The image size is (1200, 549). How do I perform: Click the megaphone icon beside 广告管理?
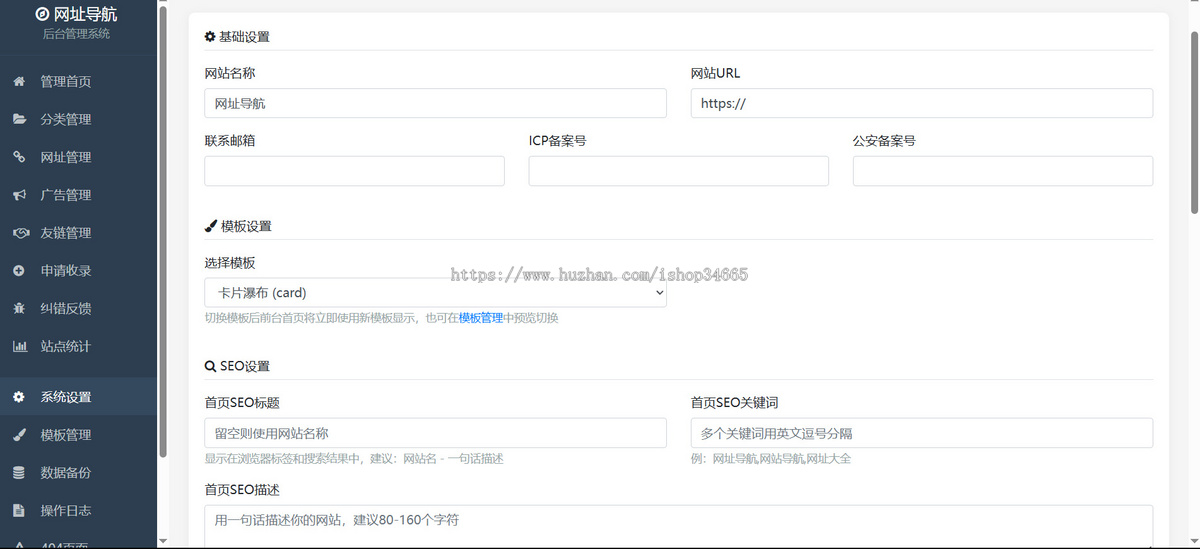coord(19,195)
